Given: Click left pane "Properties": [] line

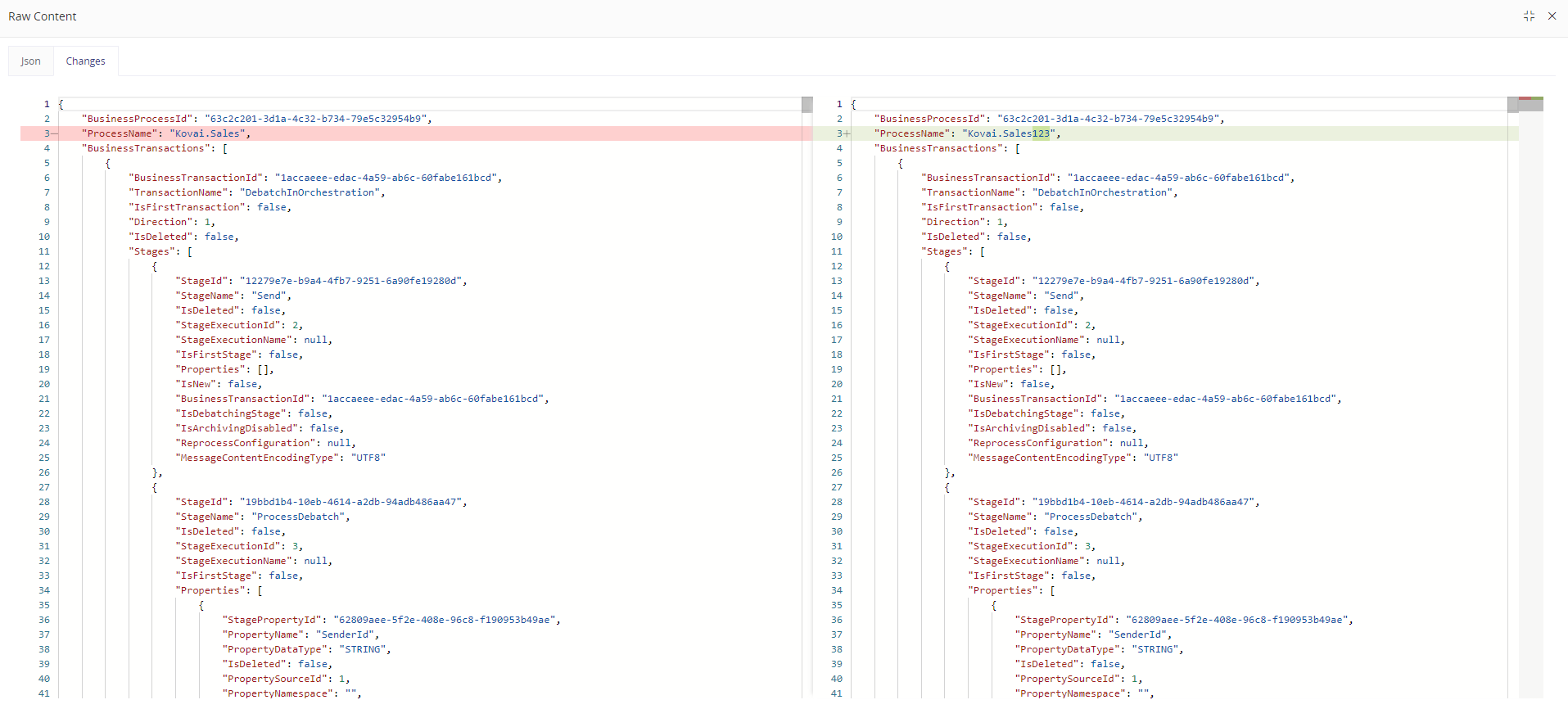Looking at the screenshot, I should 225,369.
